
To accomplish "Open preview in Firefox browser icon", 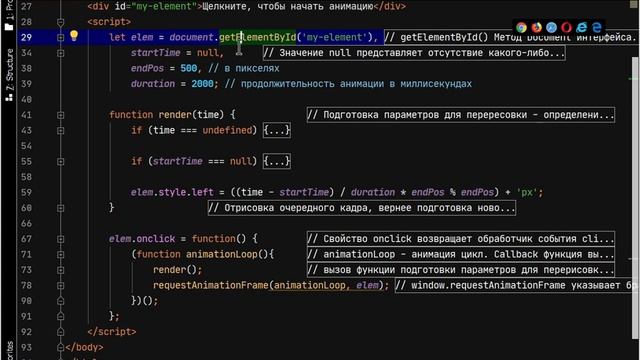I will [x=536, y=27].
